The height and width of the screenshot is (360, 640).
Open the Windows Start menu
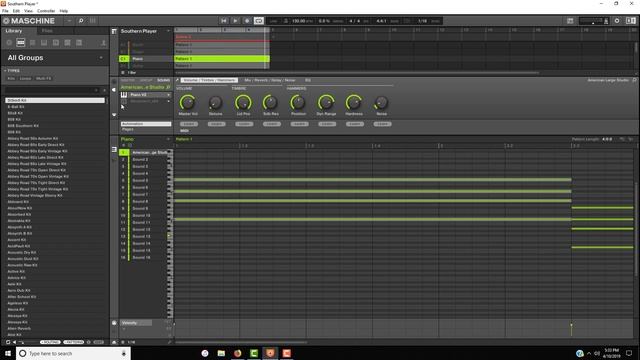pyautogui.click(x=8, y=353)
